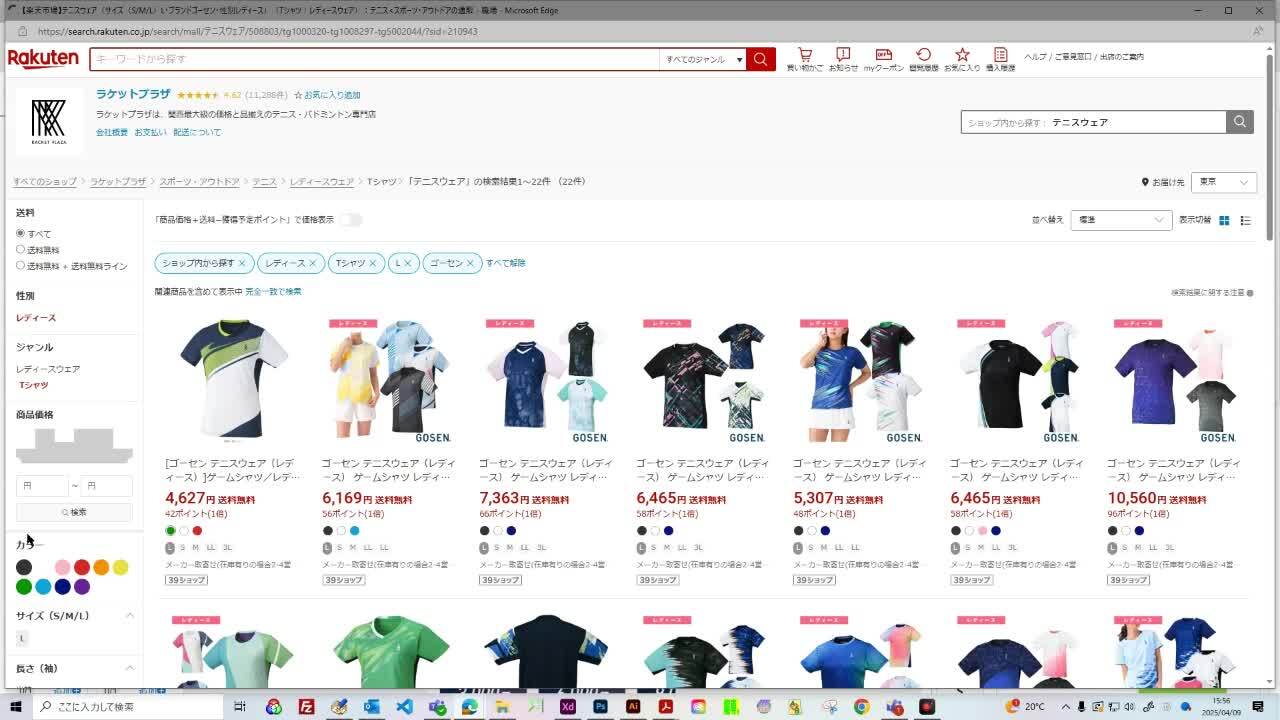Open the myクーポン coupon icon
This screenshot has width=1280, height=720.
(x=883, y=56)
